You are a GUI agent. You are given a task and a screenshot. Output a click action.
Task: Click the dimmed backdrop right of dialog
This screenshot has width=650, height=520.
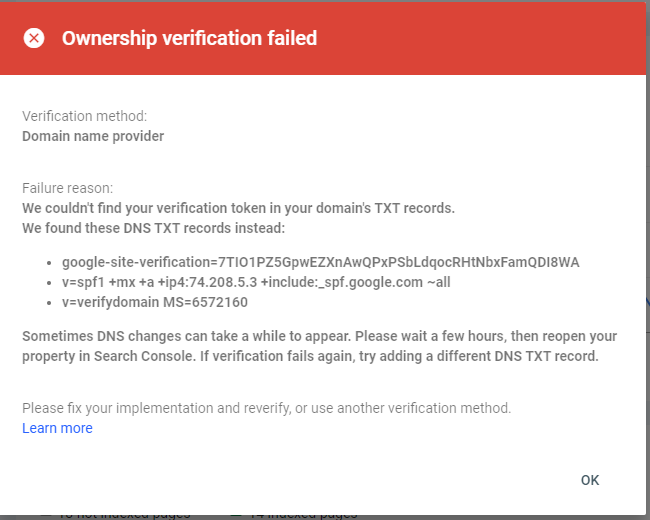pos(647,300)
